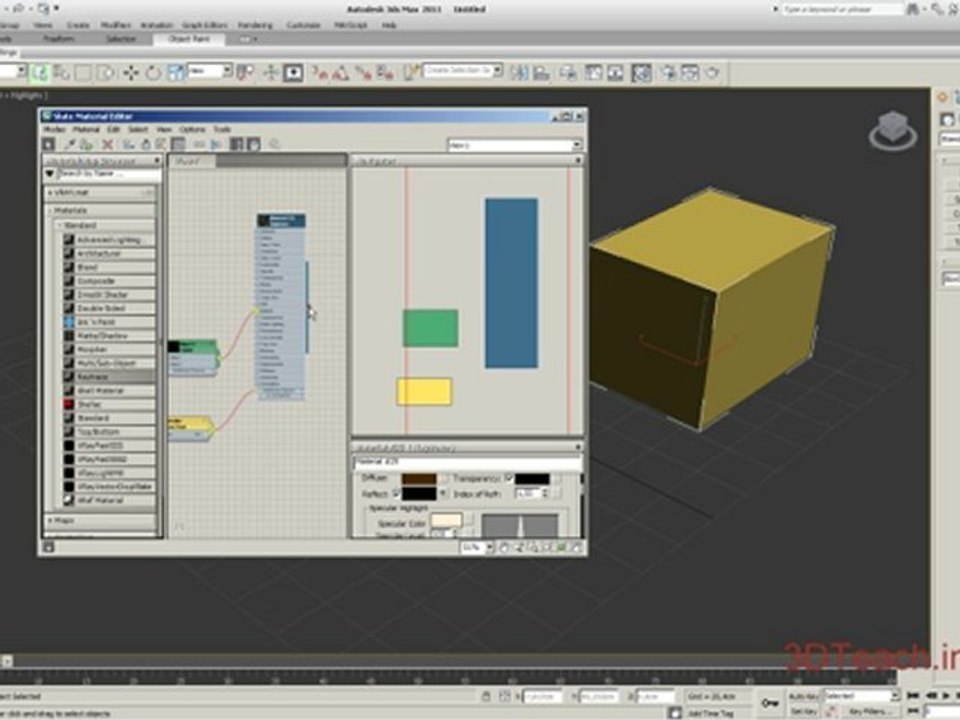The image size is (960, 720).
Task: Open the Modes menu in Slate editor
Action: coord(54,129)
